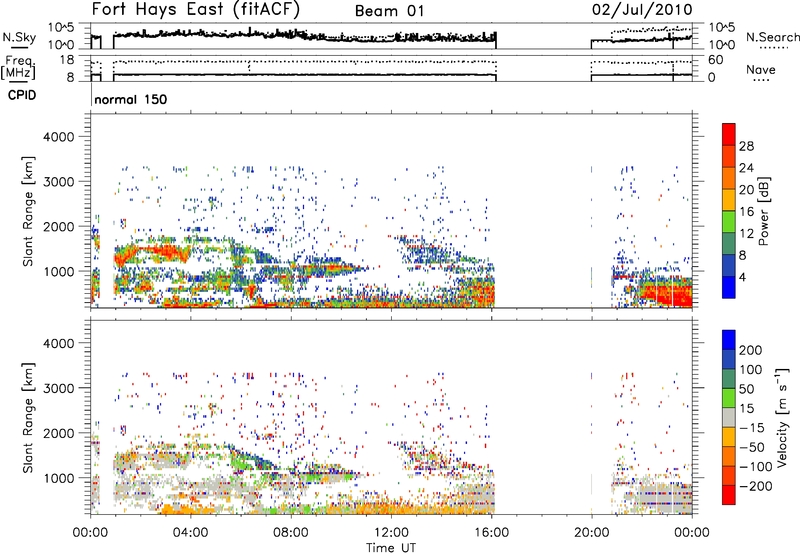
Task: Click the "18" frequency axis tick
Action: [67, 60]
